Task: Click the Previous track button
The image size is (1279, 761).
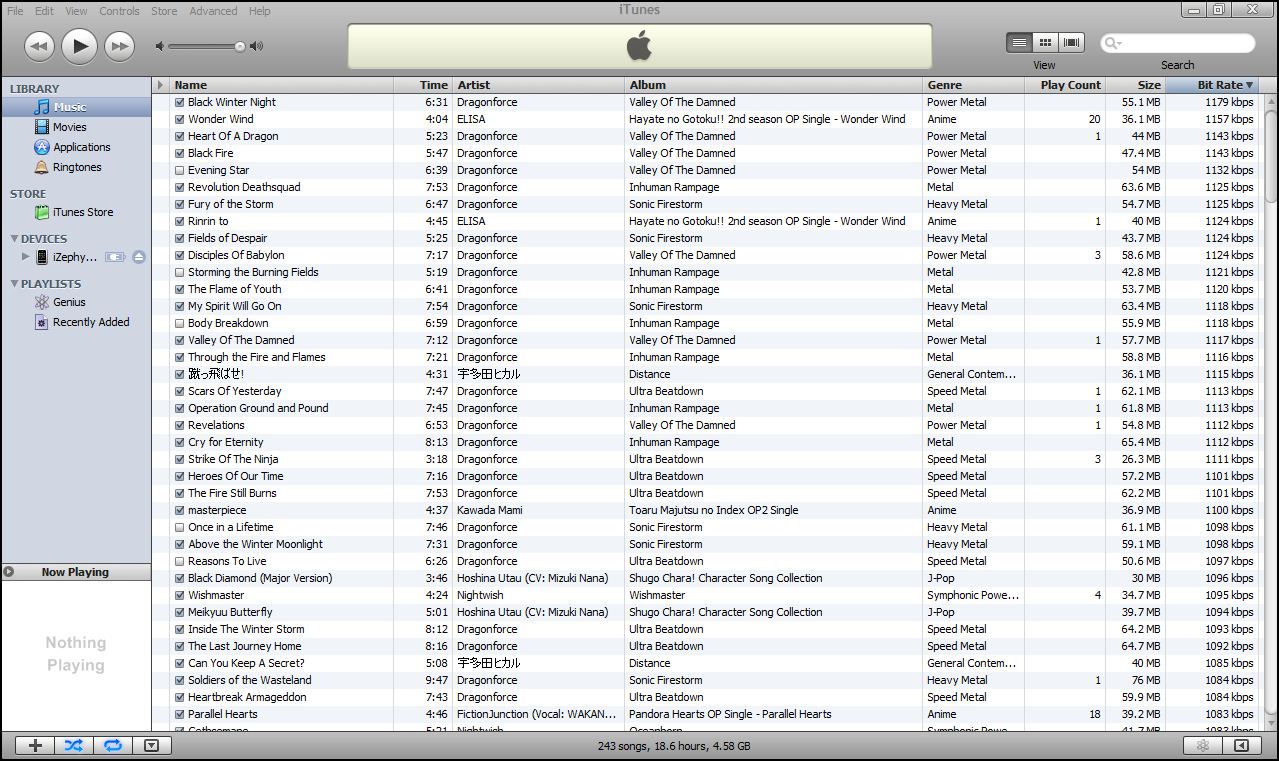Action: coord(39,46)
